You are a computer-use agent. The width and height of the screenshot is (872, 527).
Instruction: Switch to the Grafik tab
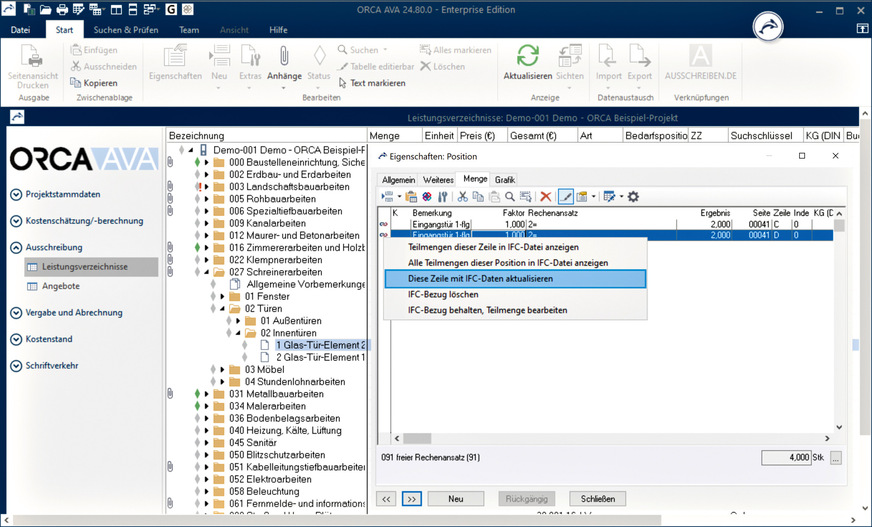[505, 180]
